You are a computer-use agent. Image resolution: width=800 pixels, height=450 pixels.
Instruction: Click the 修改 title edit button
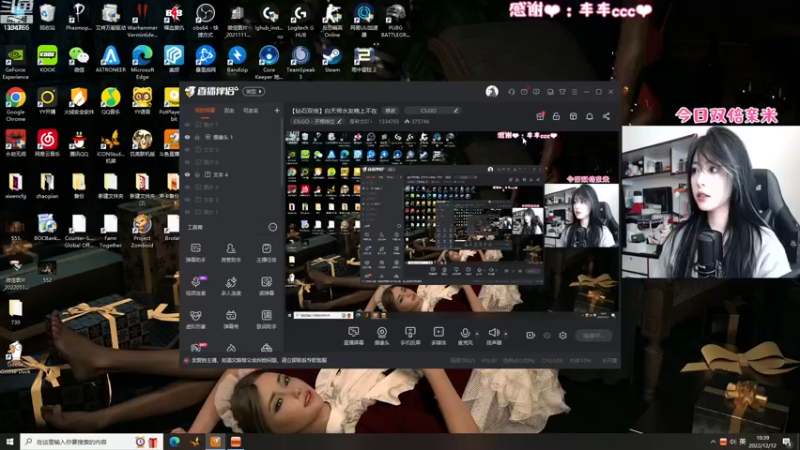(390, 110)
